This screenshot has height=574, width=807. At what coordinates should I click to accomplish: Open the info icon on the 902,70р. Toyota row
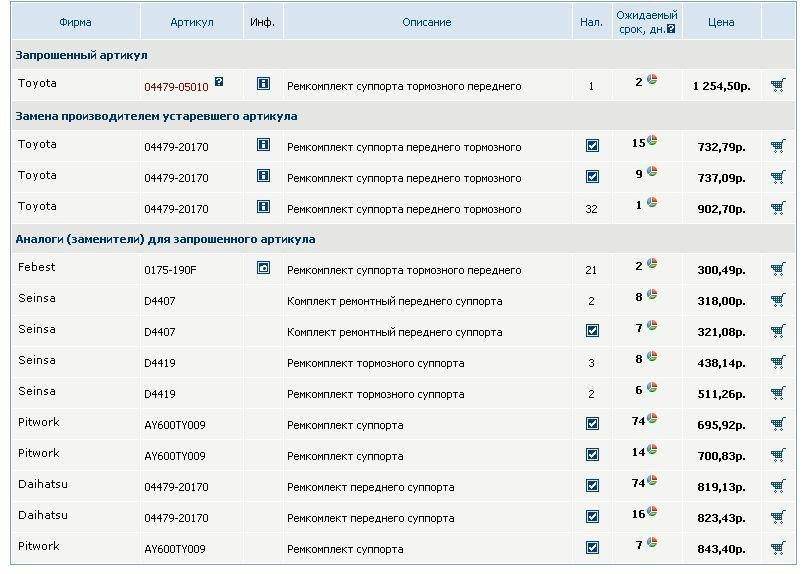coord(264,208)
